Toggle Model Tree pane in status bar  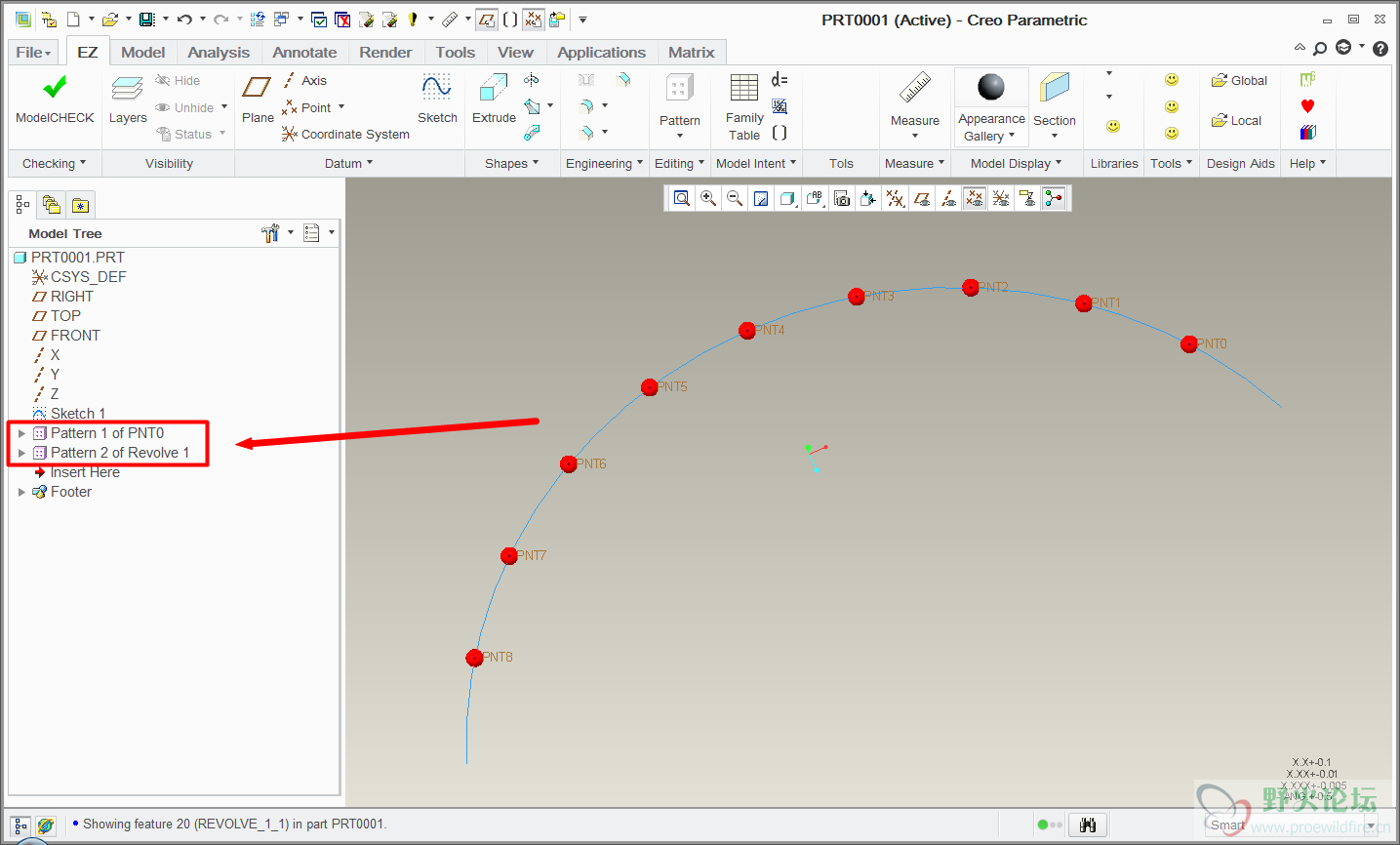(20, 825)
